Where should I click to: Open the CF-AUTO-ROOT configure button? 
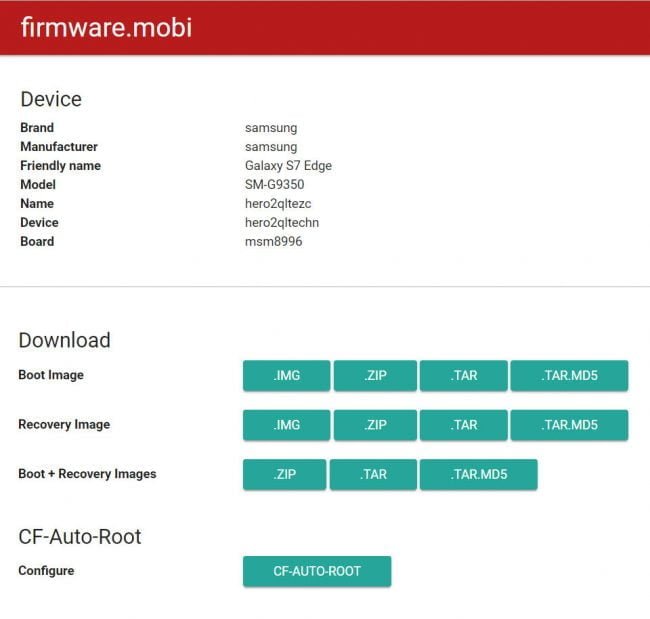click(x=317, y=571)
